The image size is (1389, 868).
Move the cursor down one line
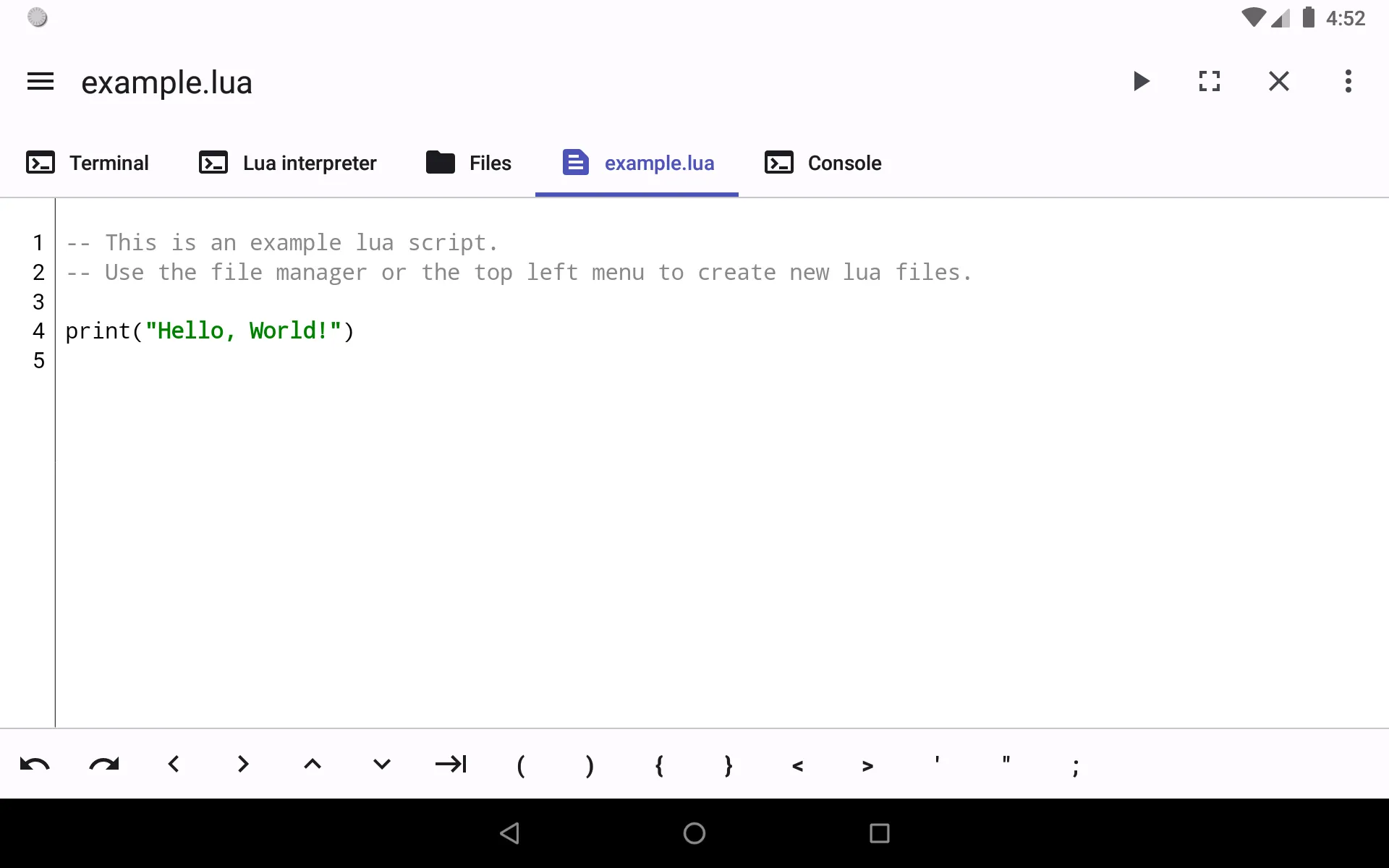pos(382,765)
